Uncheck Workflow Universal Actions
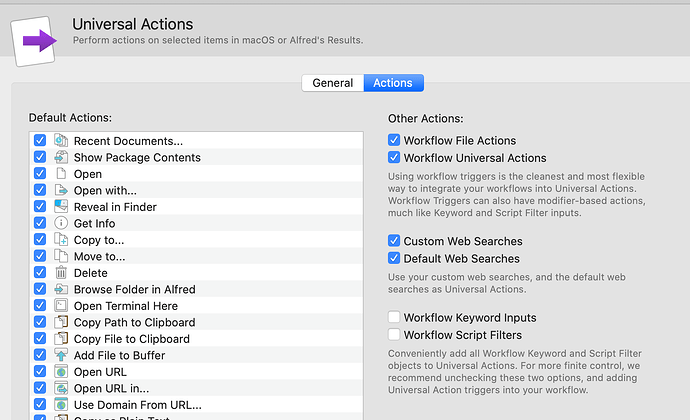 coord(394,157)
